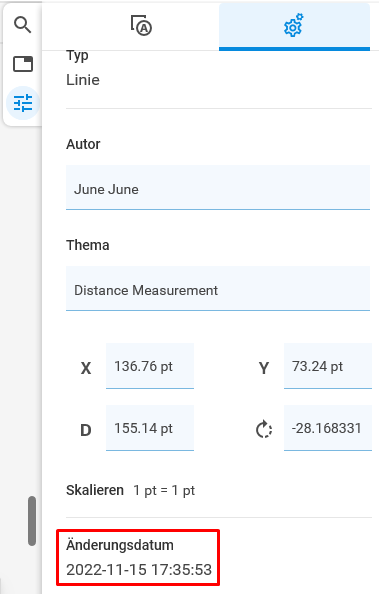The width and height of the screenshot is (379, 594).
Task: Click the X coordinate label
Action: tap(86, 368)
